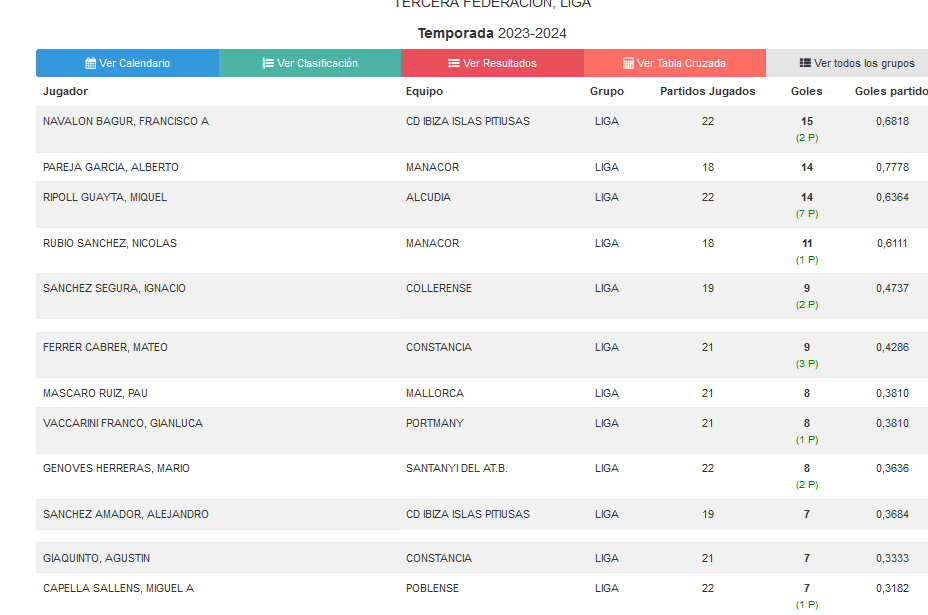Click the Goles column header
This screenshot has width=928, height=615.
806,91
